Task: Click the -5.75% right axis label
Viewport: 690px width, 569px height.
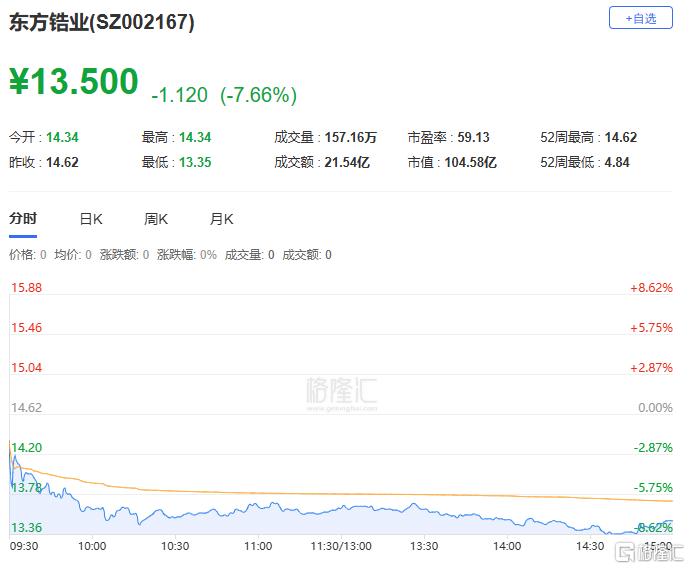Action: [x=653, y=488]
